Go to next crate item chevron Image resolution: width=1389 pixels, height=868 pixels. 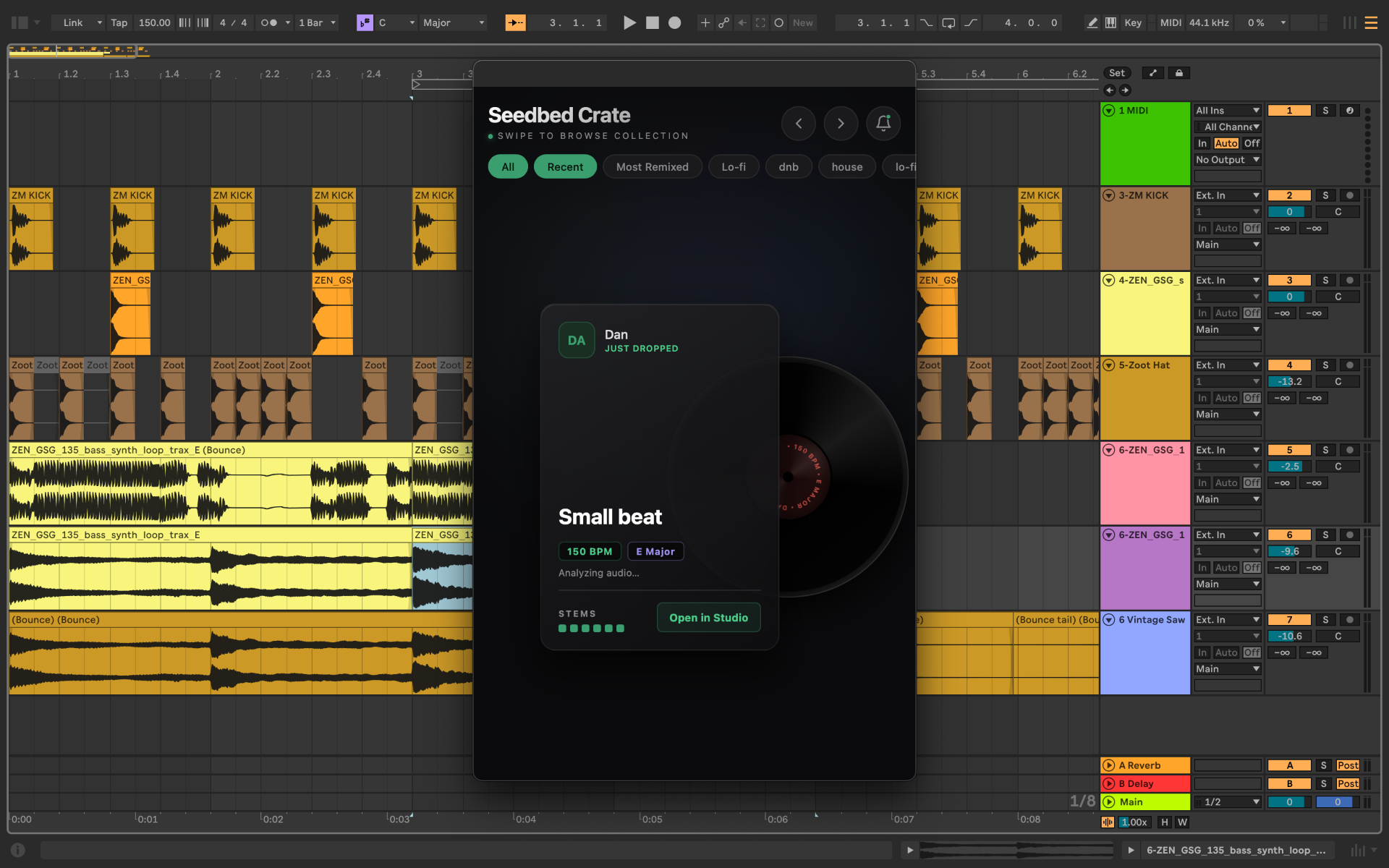[841, 123]
